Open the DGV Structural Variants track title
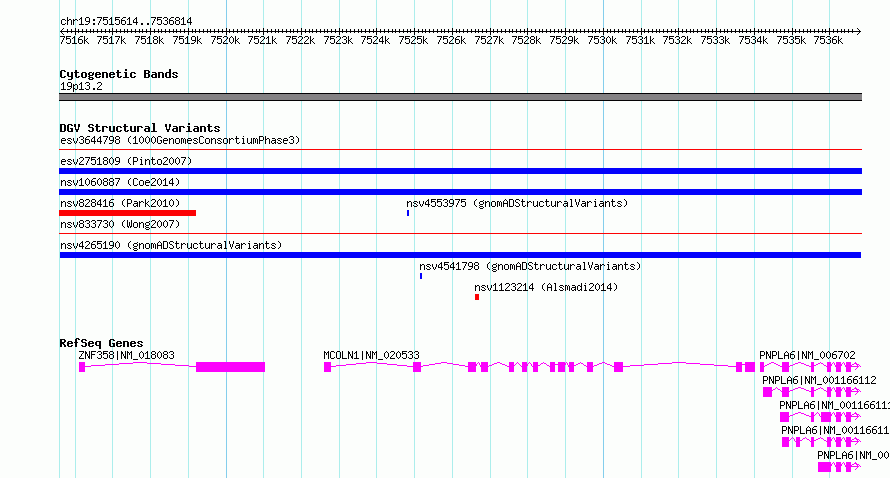890x478 pixels. tap(140, 128)
